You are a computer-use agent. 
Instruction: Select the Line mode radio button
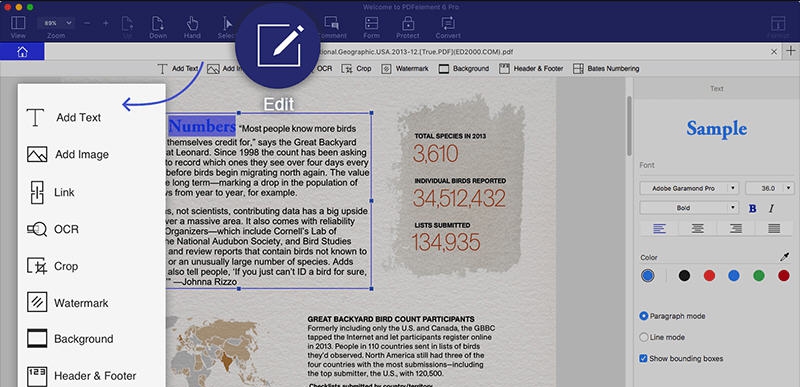pos(644,338)
